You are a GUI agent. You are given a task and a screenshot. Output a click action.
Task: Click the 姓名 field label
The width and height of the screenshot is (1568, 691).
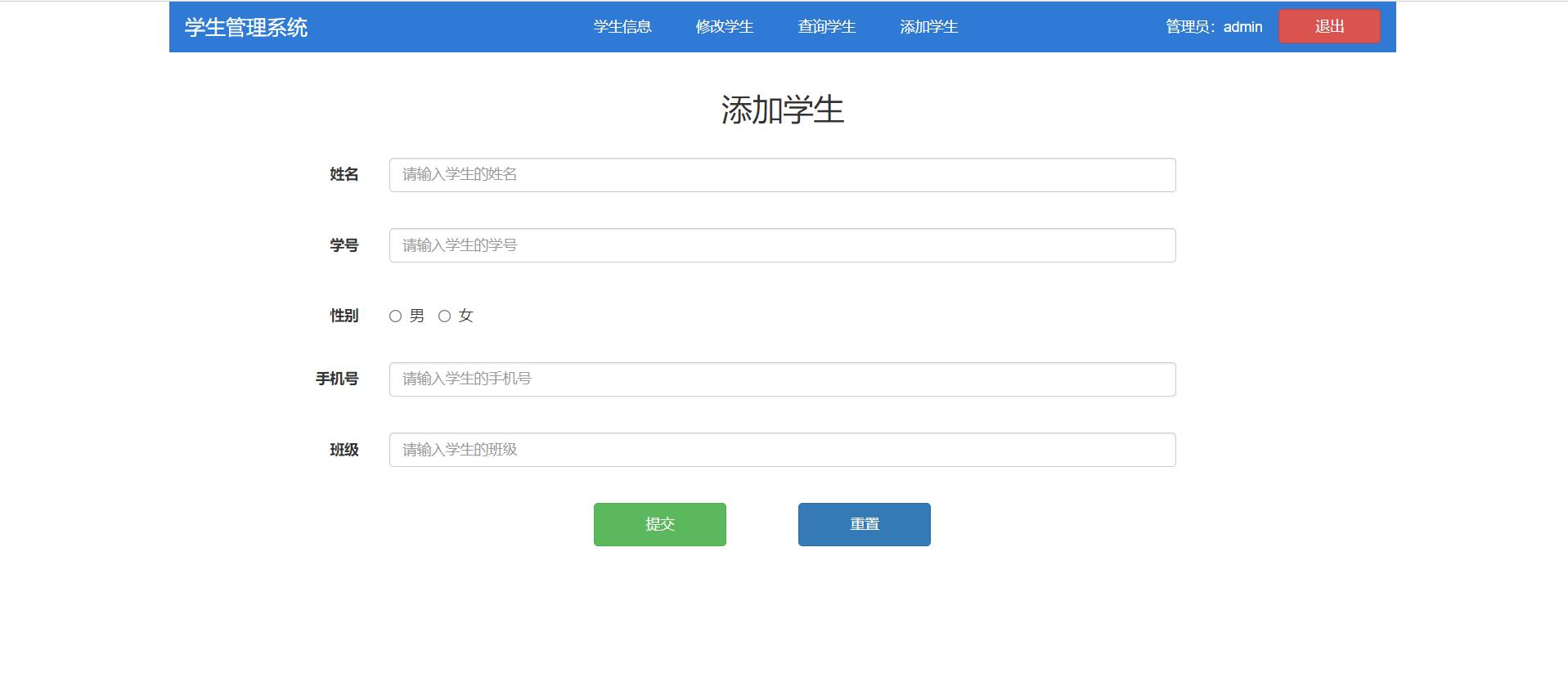344,174
